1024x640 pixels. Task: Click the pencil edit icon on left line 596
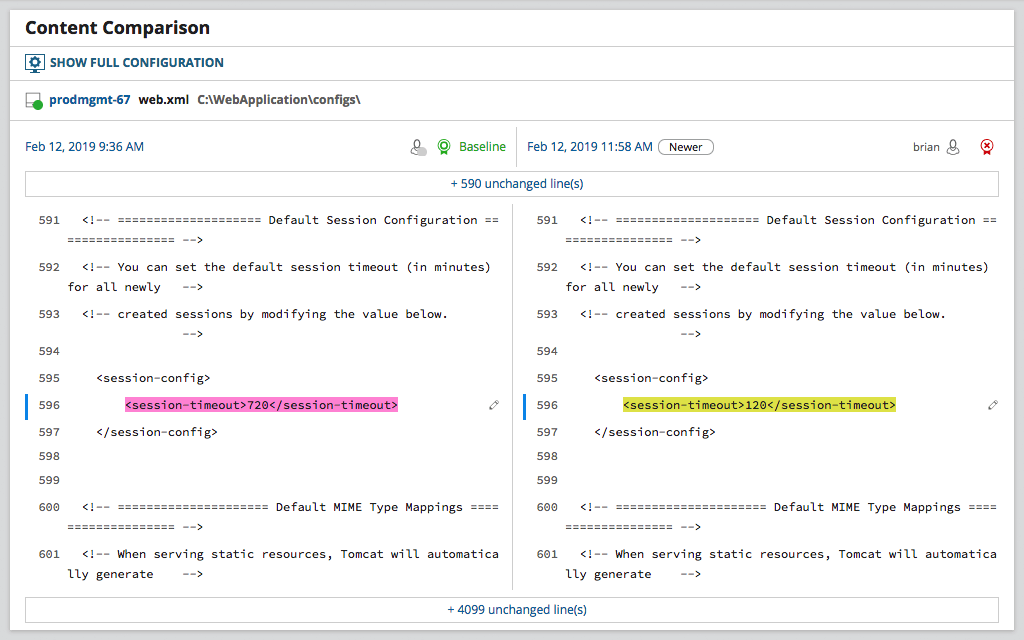point(493,405)
